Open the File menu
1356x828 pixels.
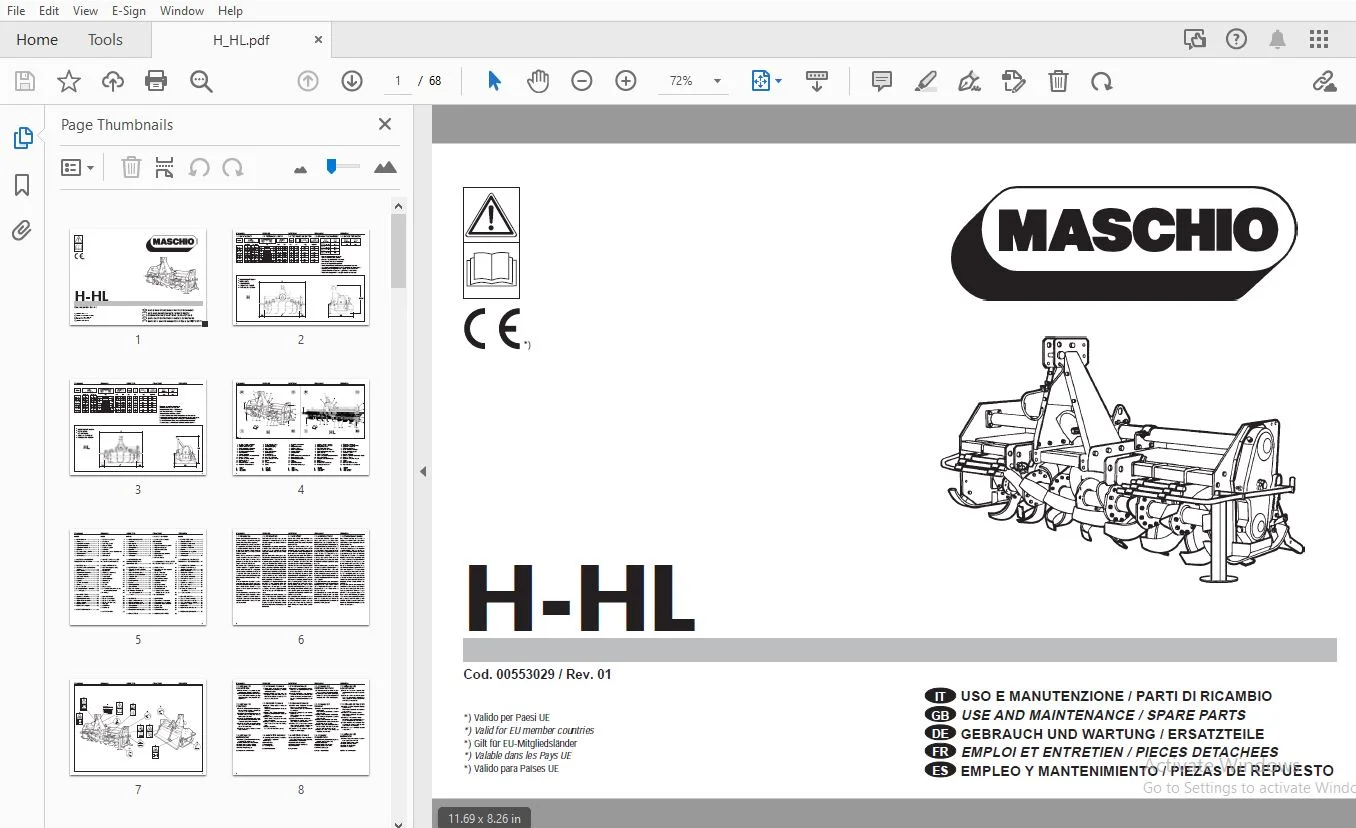click(16, 10)
